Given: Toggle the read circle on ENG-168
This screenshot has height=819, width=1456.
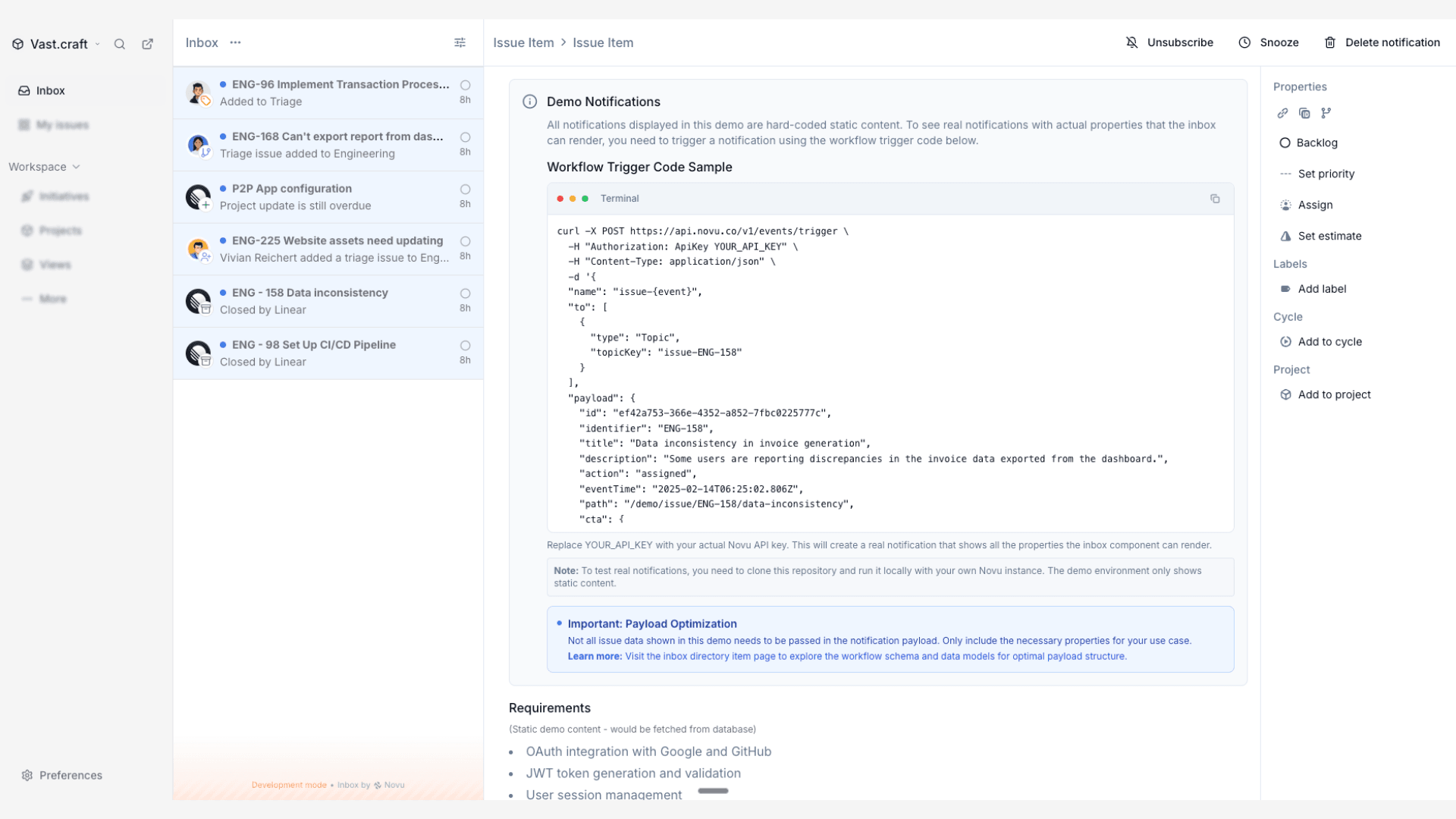Looking at the screenshot, I should click(x=465, y=137).
